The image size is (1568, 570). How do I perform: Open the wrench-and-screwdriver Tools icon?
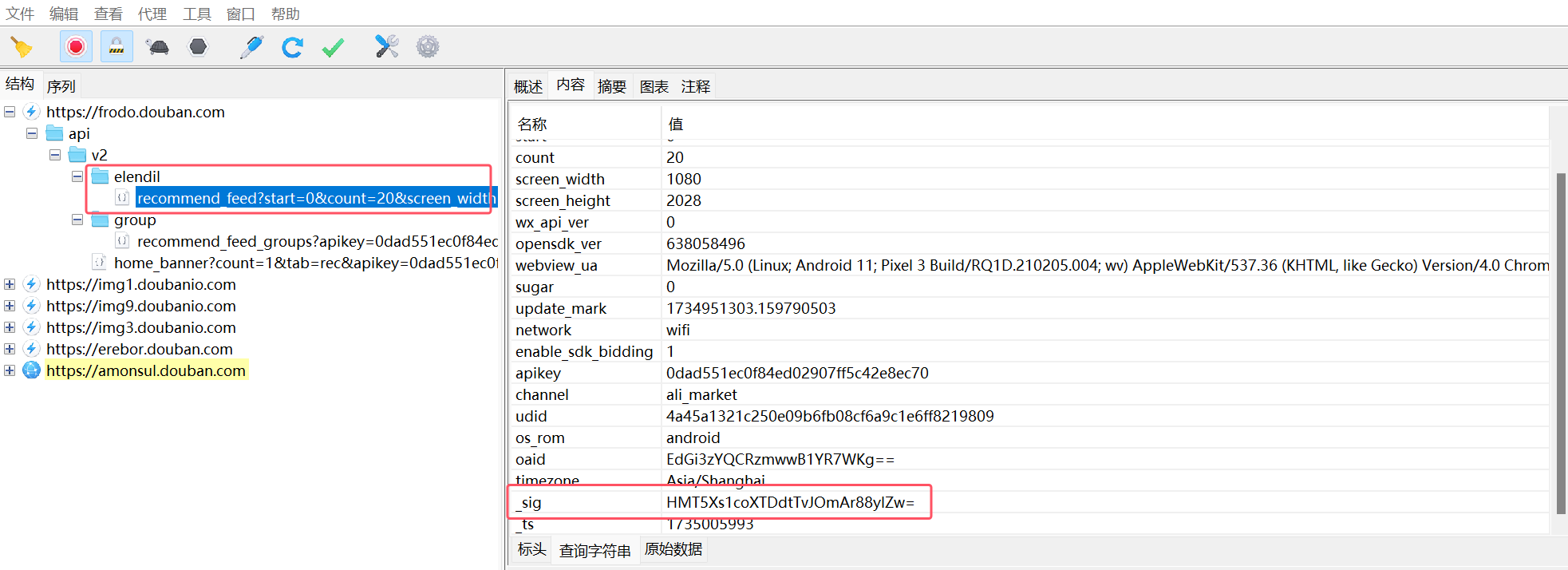click(x=387, y=47)
